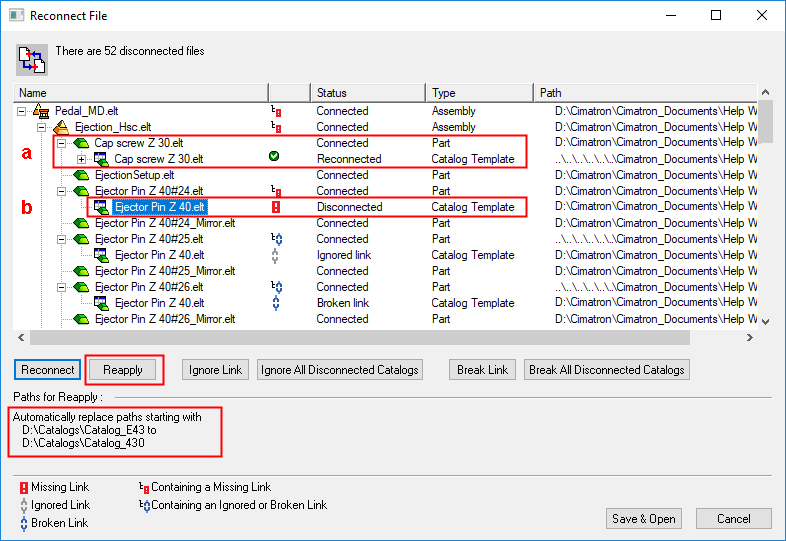The width and height of the screenshot is (786, 541).
Task: Click the Cancel button
Action: click(733, 518)
